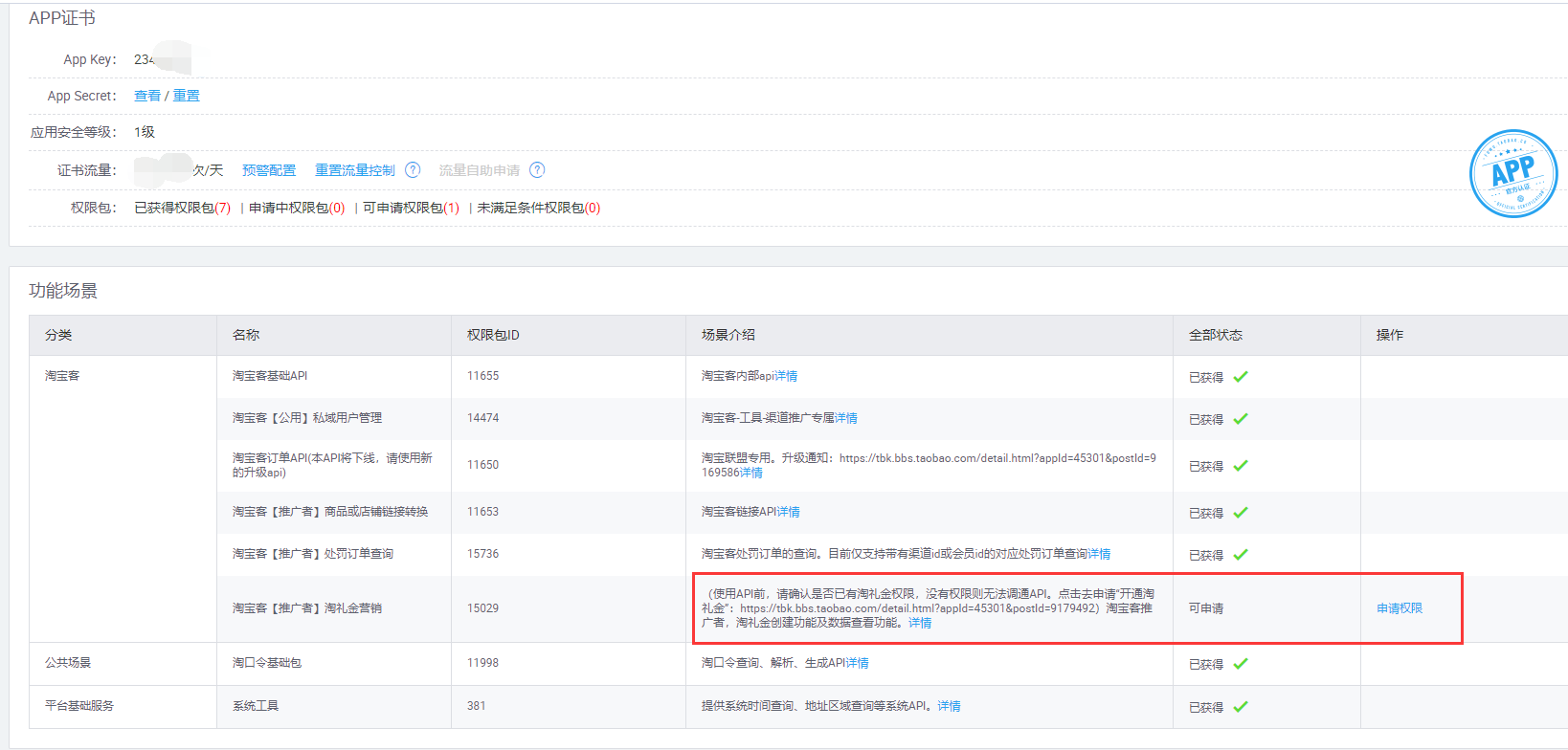The image size is (1568, 750).
Task: Click the APP证书 section heading
Action: [x=62, y=18]
